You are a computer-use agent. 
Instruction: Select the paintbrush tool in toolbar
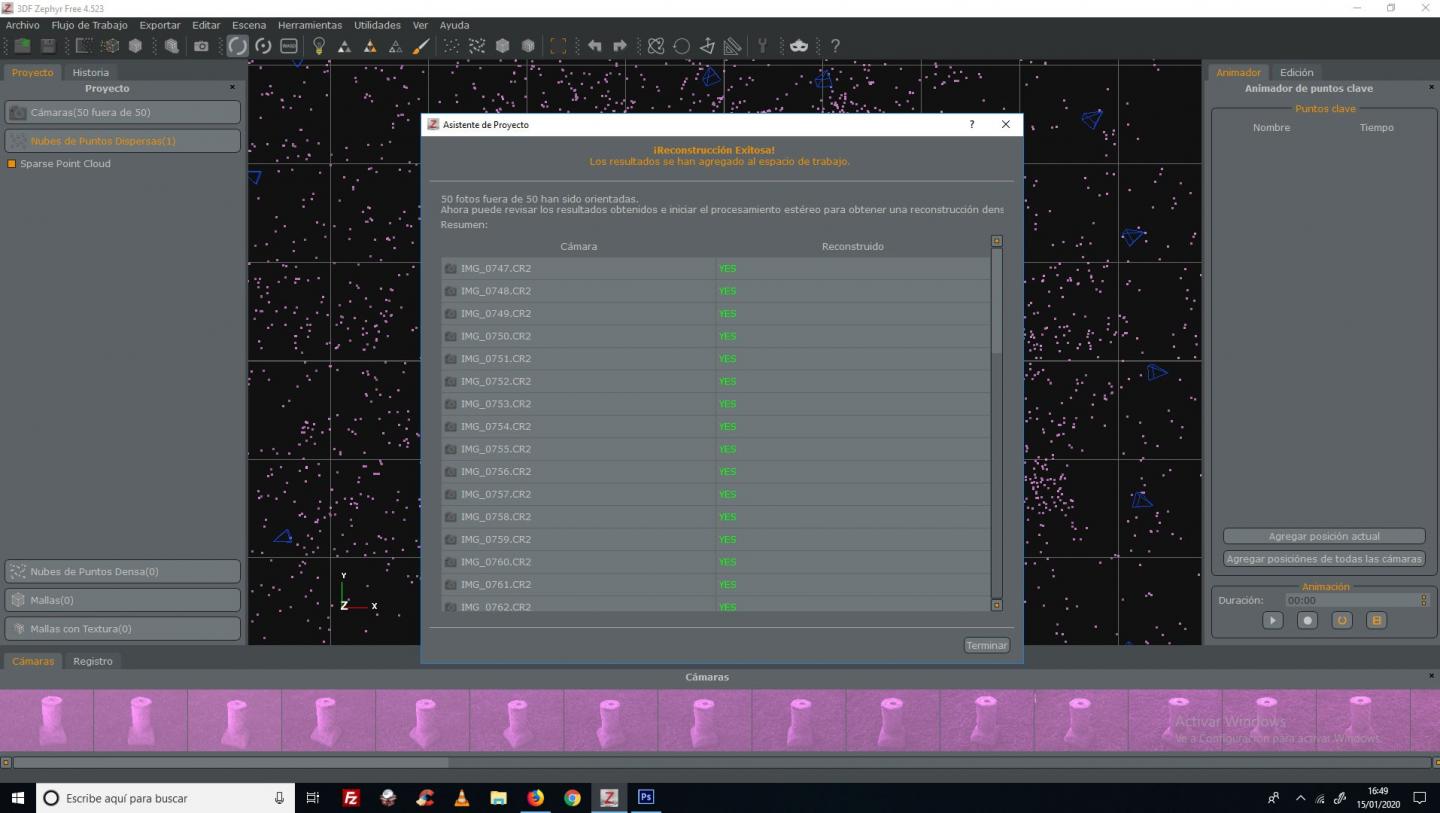point(421,46)
